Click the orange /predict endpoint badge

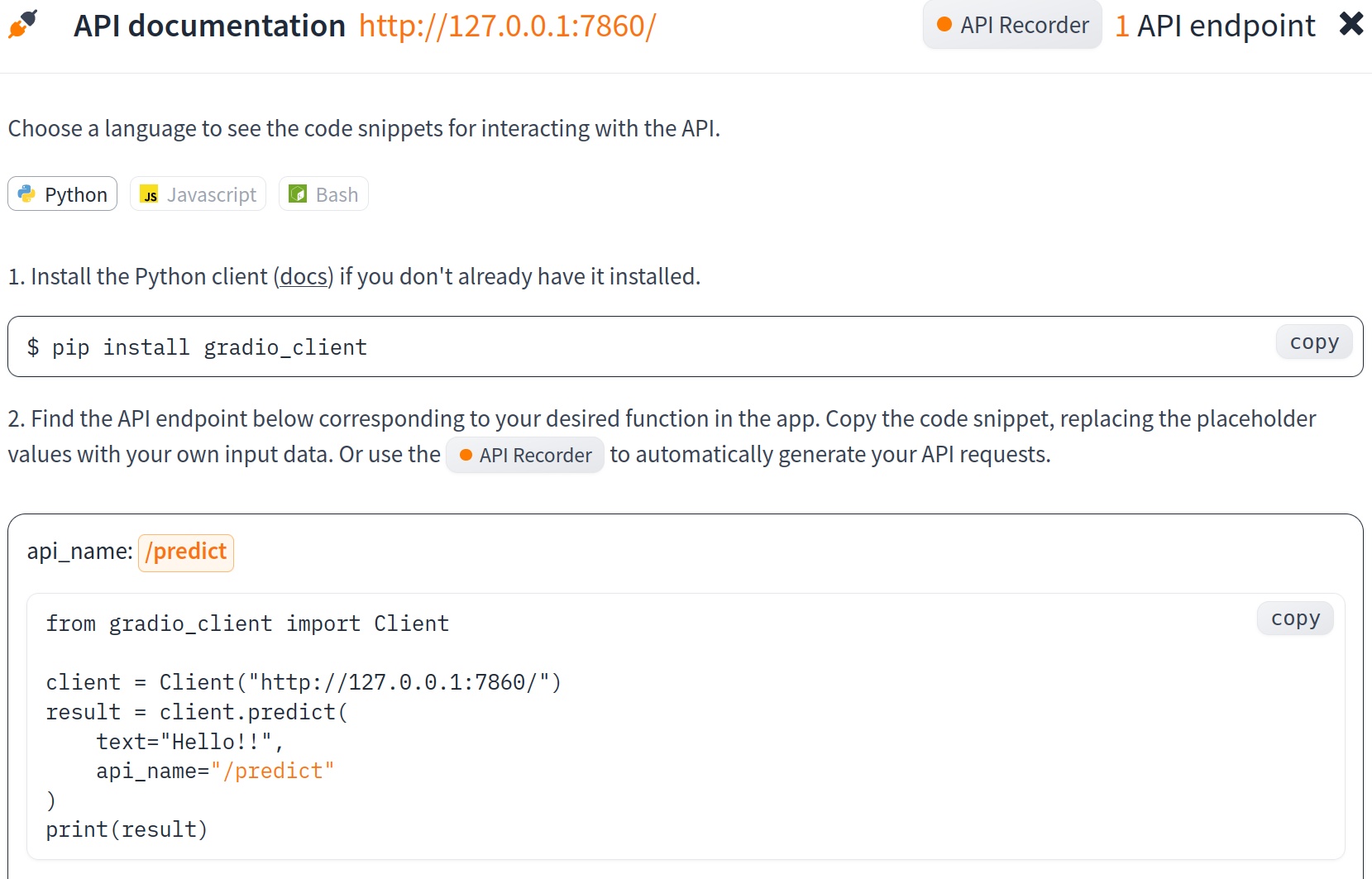click(x=185, y=552)
